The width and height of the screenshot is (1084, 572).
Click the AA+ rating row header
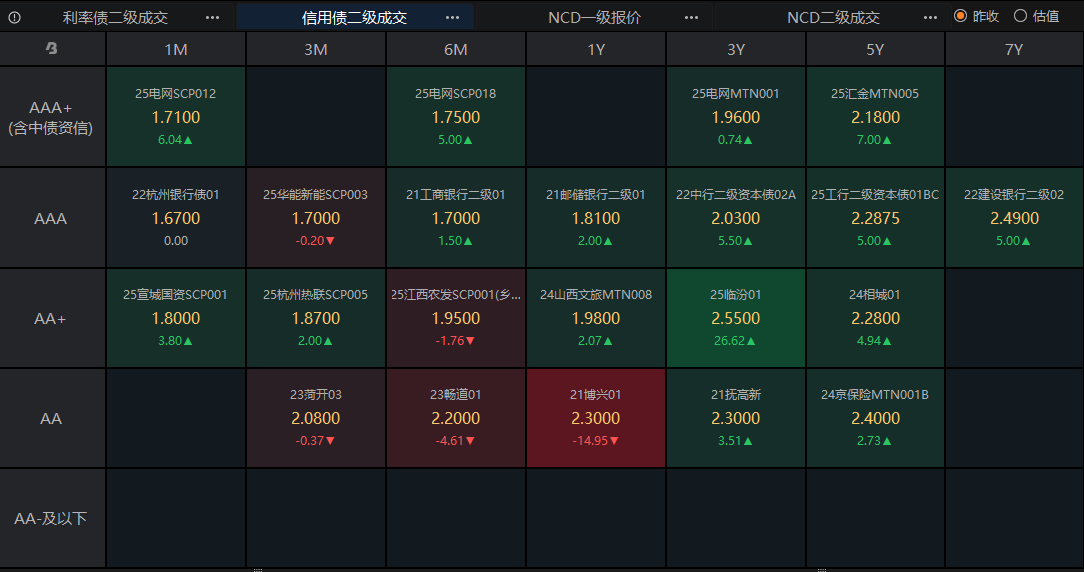coord(51,318)
